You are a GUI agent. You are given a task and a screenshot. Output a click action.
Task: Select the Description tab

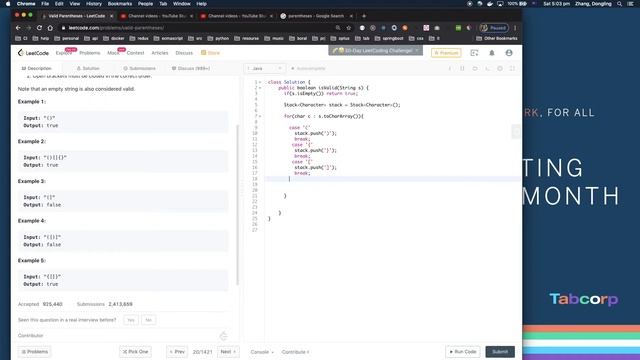36,68
